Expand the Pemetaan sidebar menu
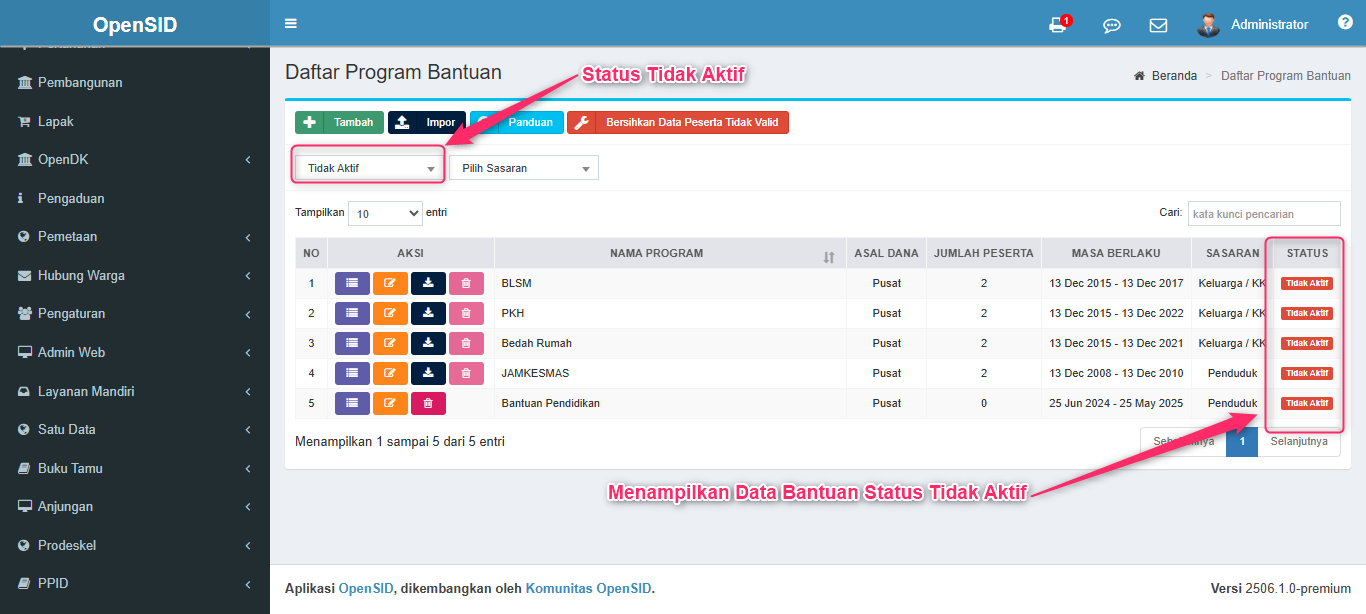 tap(135, 237)
